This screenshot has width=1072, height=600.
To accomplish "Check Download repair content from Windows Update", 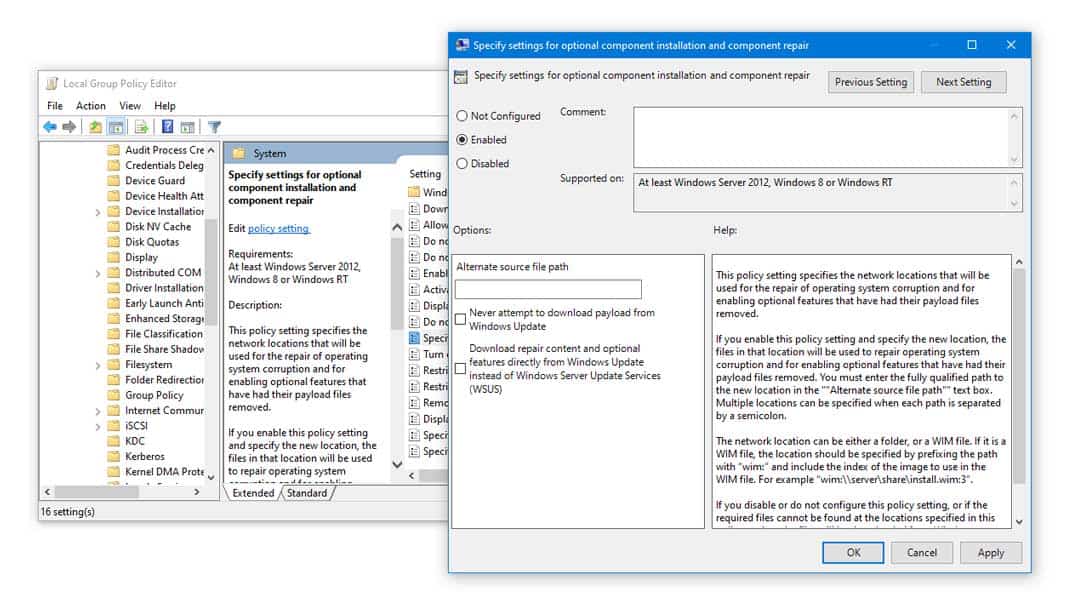I will pos(461,369).
